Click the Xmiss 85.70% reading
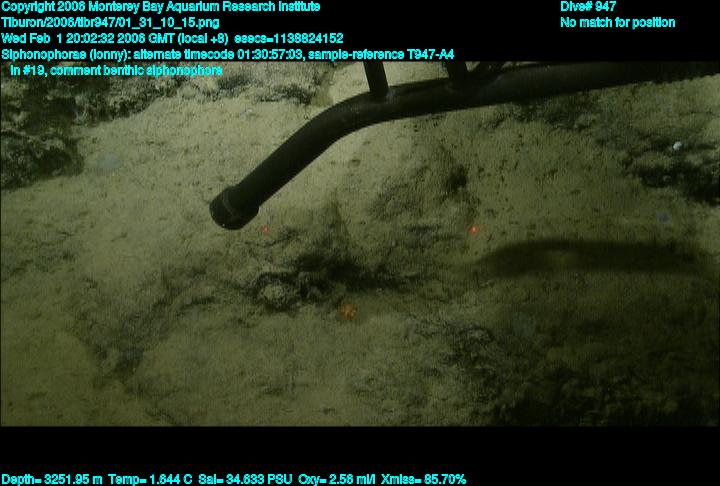Screen dimensions: 720x486 (424, 479)
